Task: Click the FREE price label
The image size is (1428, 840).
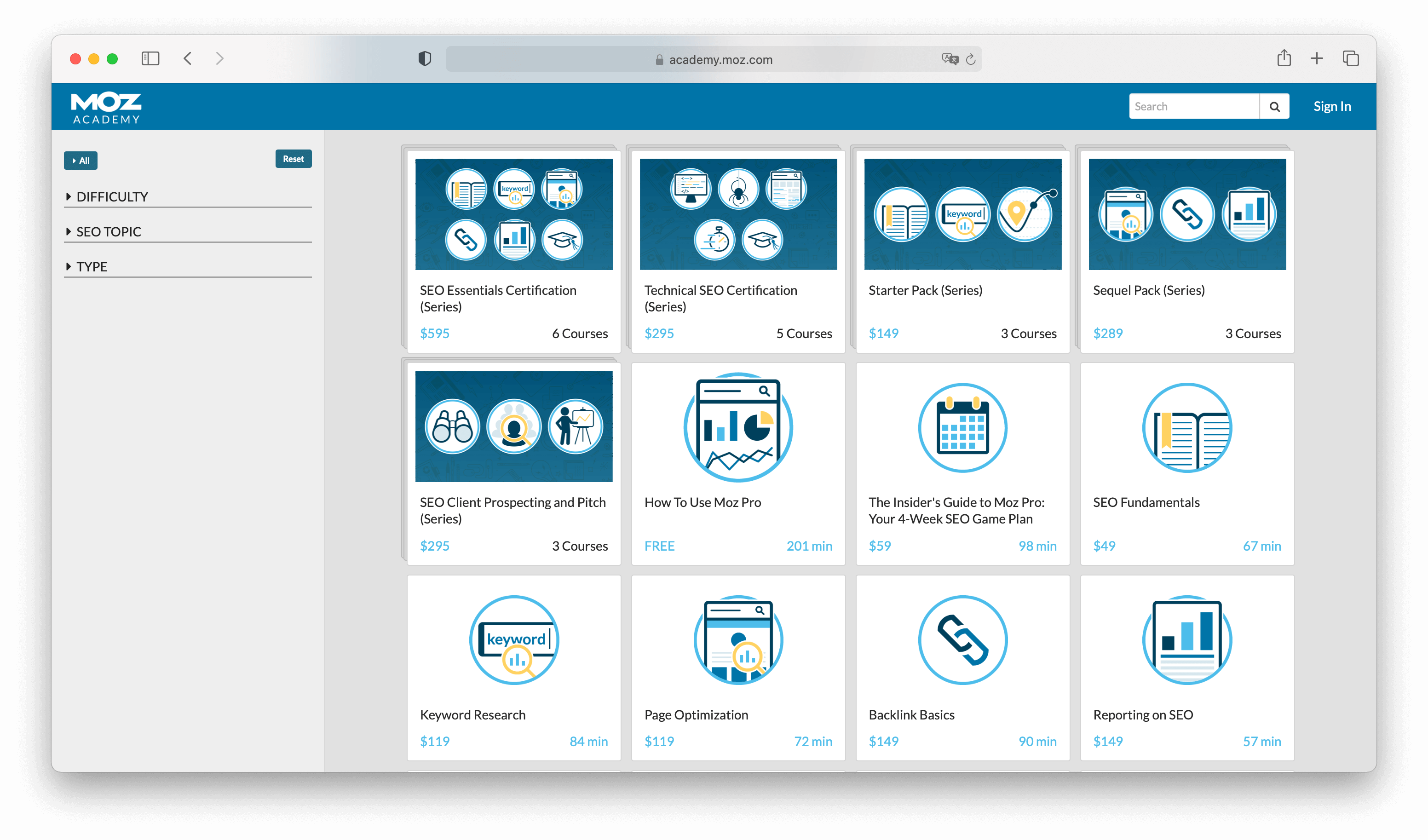Action: [x=659, y=546]
